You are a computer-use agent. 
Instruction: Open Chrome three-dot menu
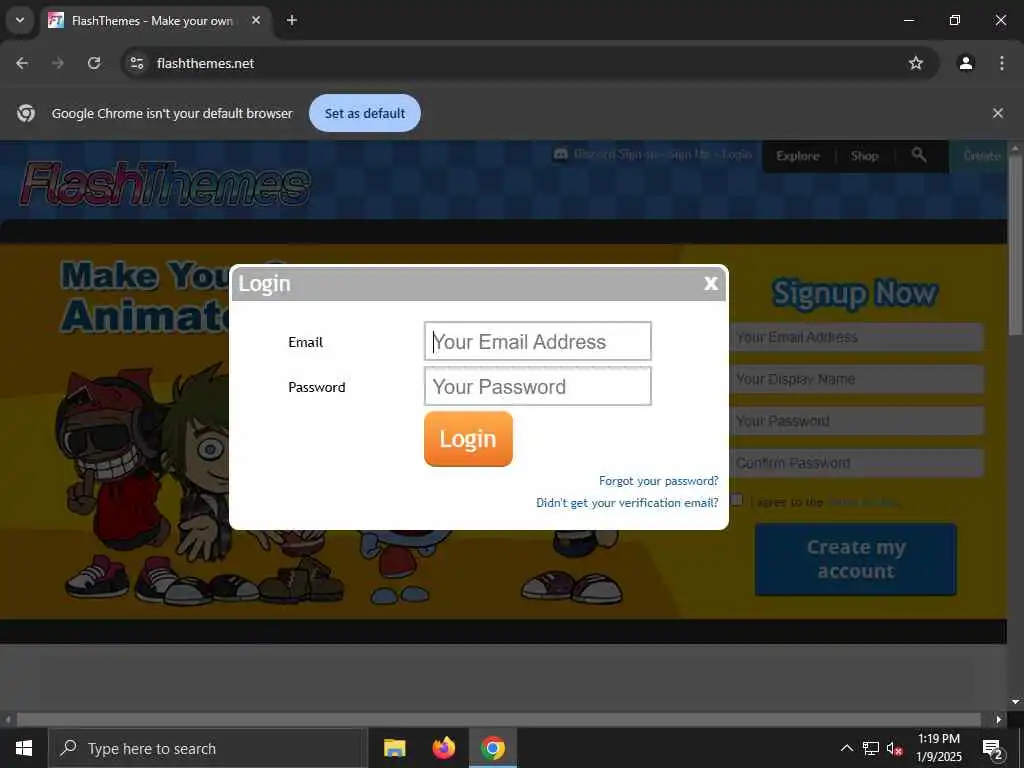pos(1002,63)
